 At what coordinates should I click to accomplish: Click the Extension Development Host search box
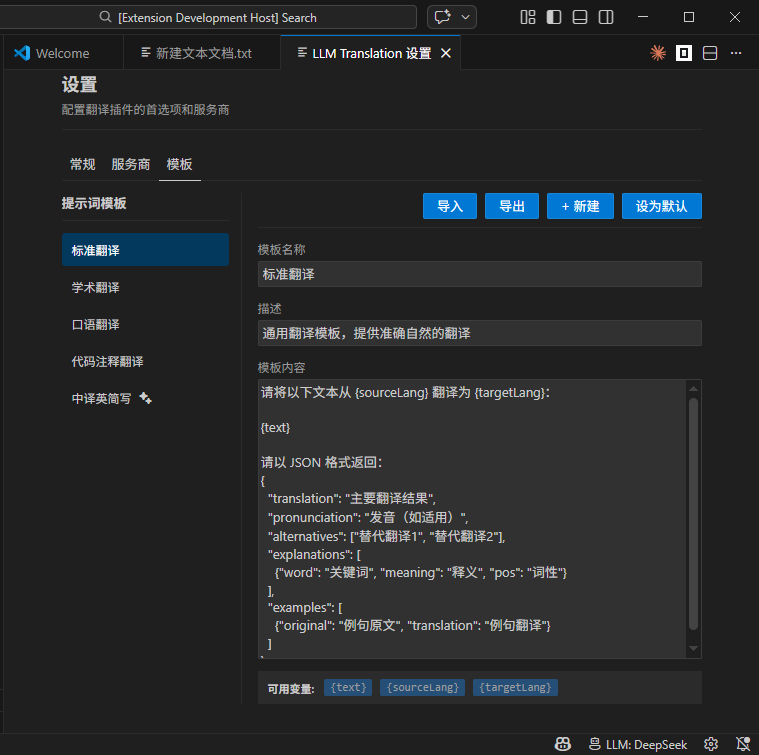[208, 17]
